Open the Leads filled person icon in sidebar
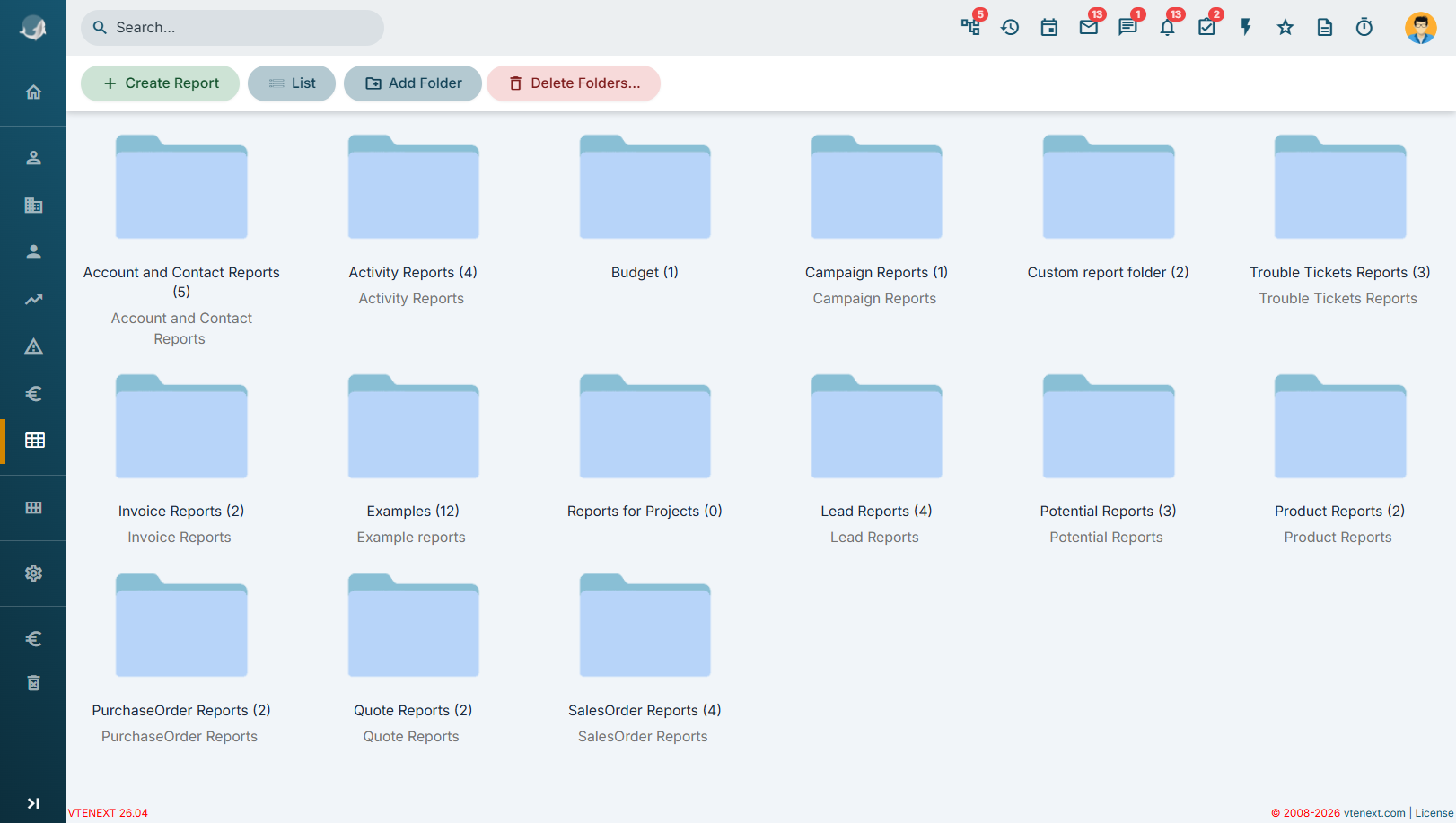This screenshot has width=1456, height=823. (x=33, y=252)
